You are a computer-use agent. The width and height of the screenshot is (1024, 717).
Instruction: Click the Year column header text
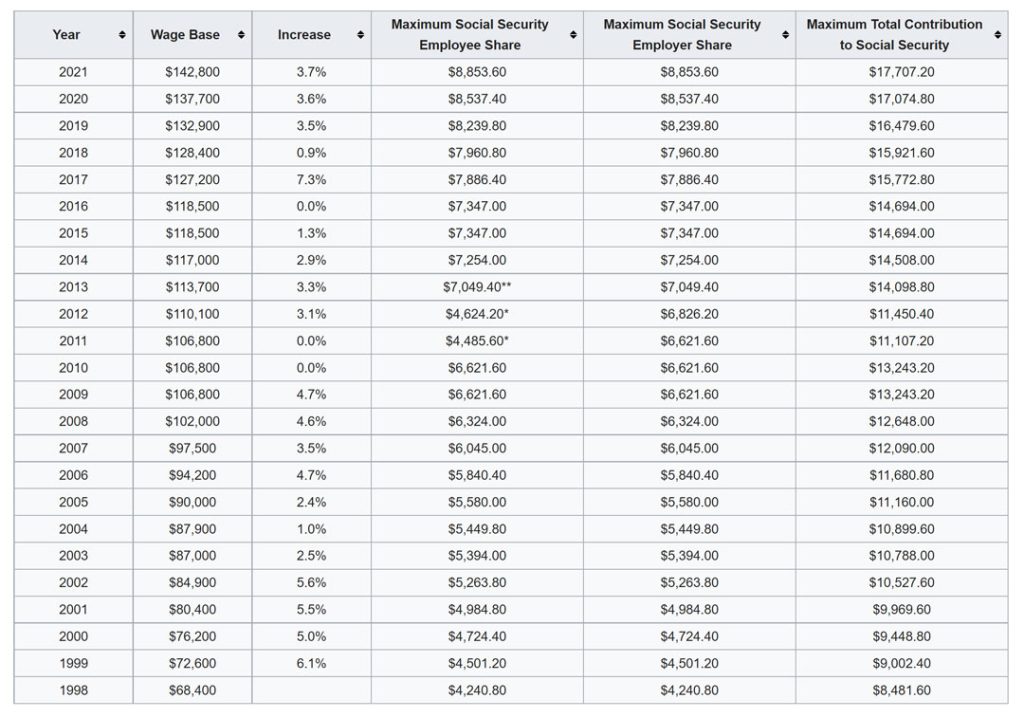(67, 35)
